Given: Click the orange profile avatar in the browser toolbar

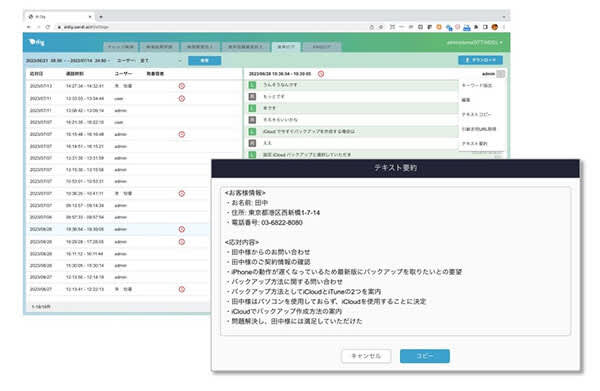Looking at the screenshot, I should coord(495,27).
